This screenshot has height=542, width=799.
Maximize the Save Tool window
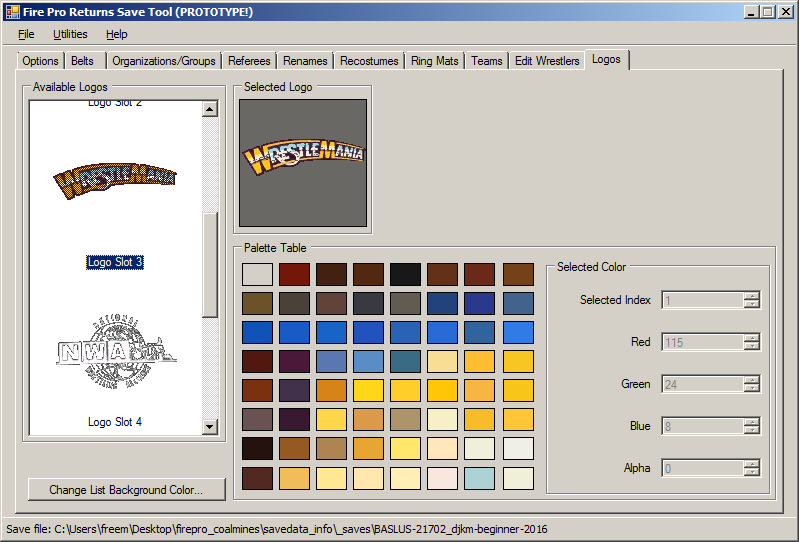tap(767, 12)
